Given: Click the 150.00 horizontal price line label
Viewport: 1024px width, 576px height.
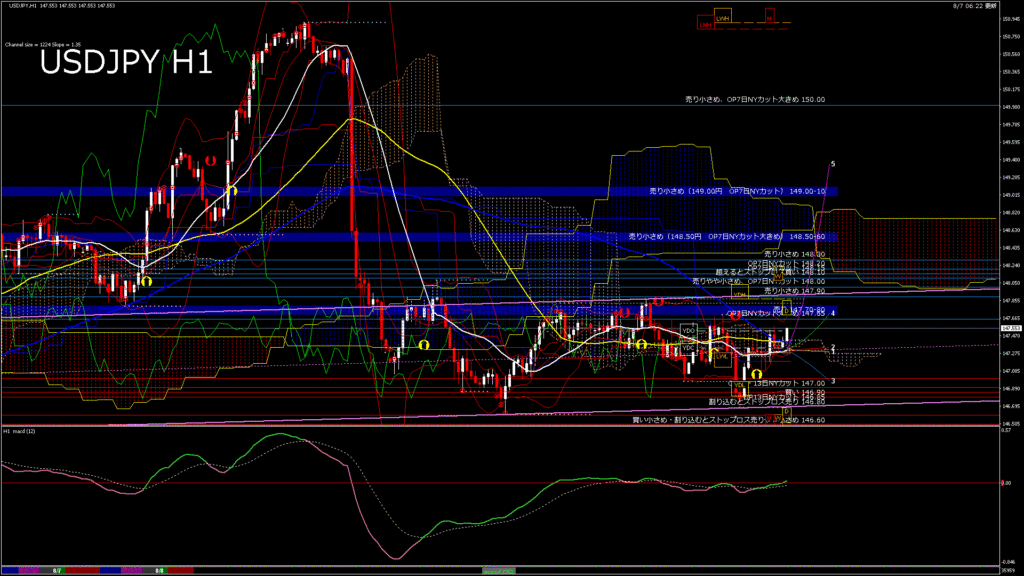Looking at the screenshot, I should [x=754, y=100].
